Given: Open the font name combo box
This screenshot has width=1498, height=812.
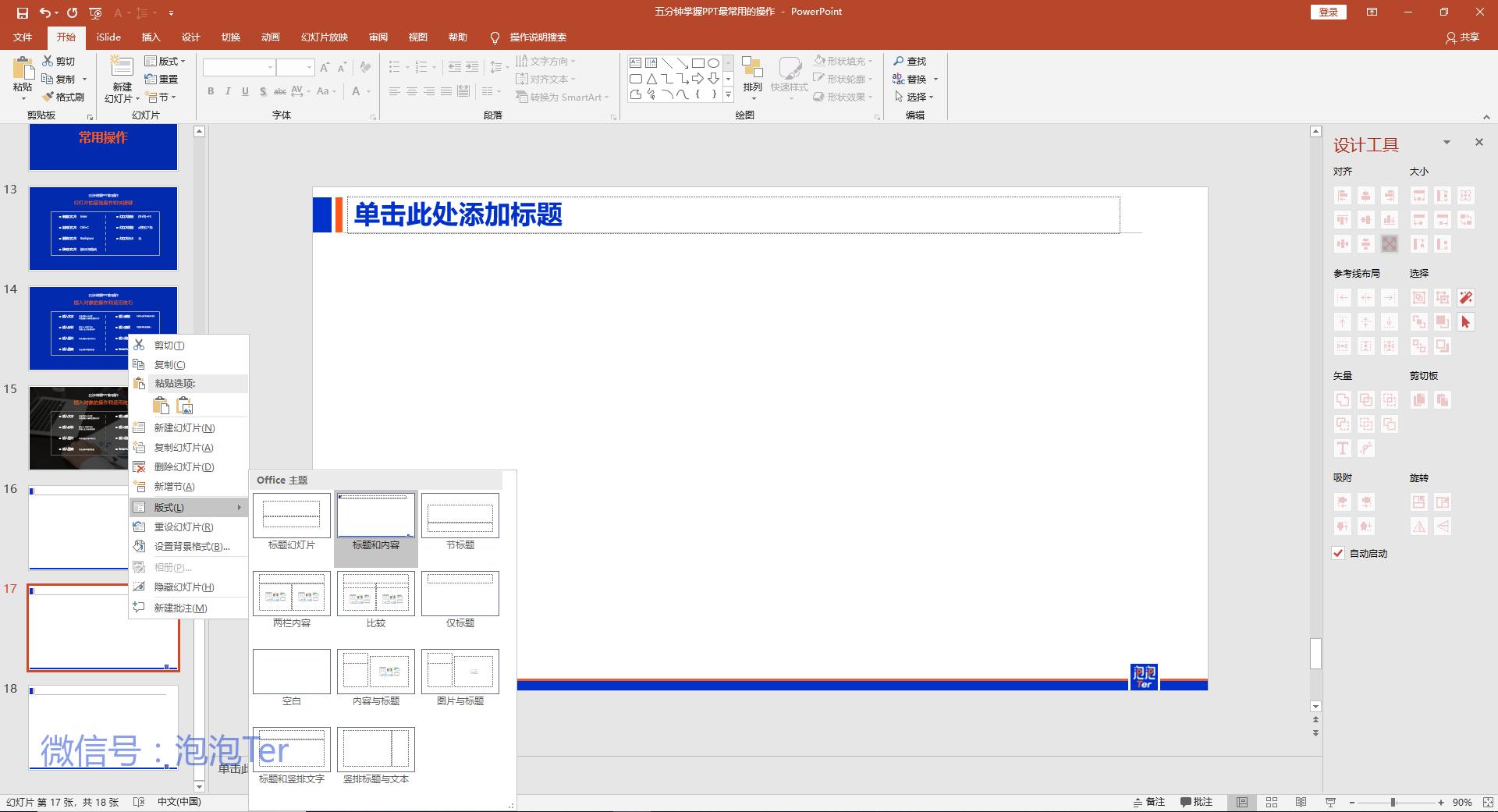Looking at the screenshot, I should [239, 68].
